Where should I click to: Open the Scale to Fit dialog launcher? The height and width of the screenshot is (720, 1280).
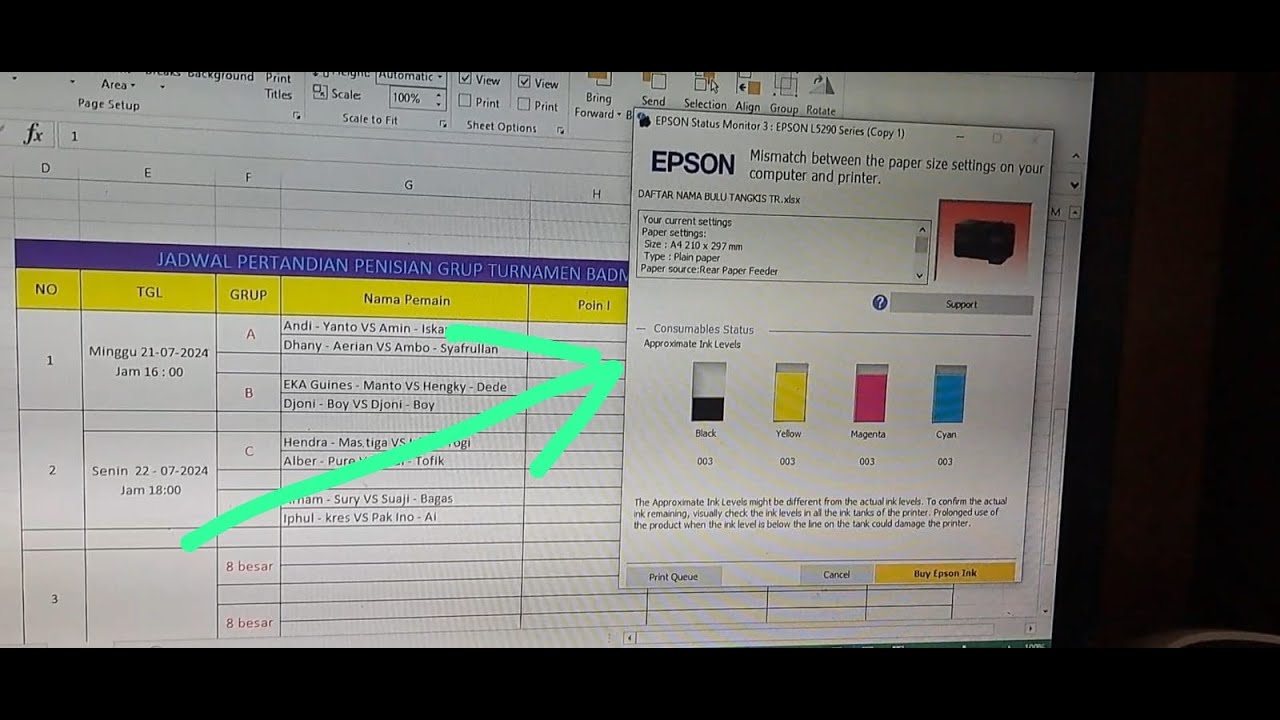(443, 124)
